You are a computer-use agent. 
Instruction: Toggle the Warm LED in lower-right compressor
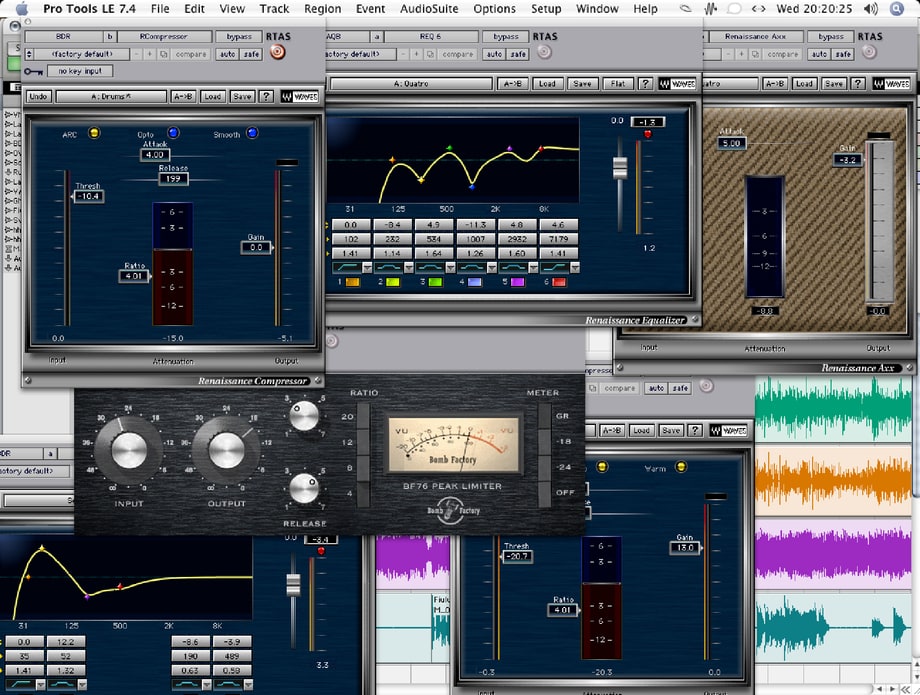pyautogui.click(x=681, y=467)
